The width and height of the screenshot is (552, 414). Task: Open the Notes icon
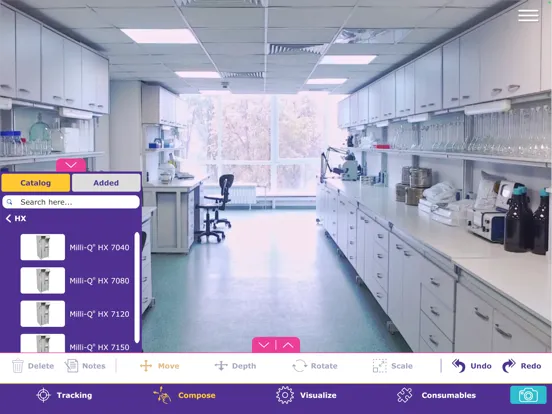click(72, 366)
